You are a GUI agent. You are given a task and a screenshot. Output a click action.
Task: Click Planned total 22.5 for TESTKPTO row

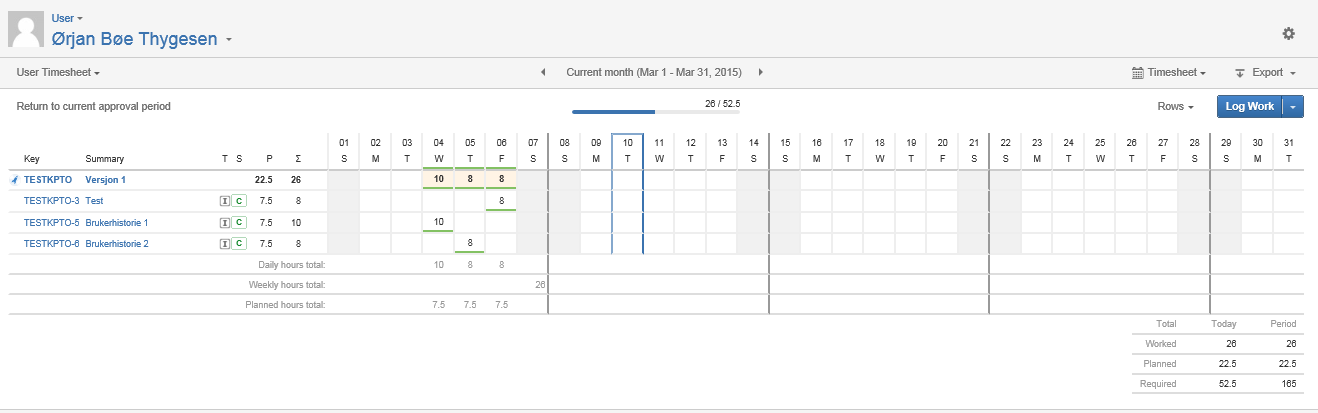[x=264, y=180]
